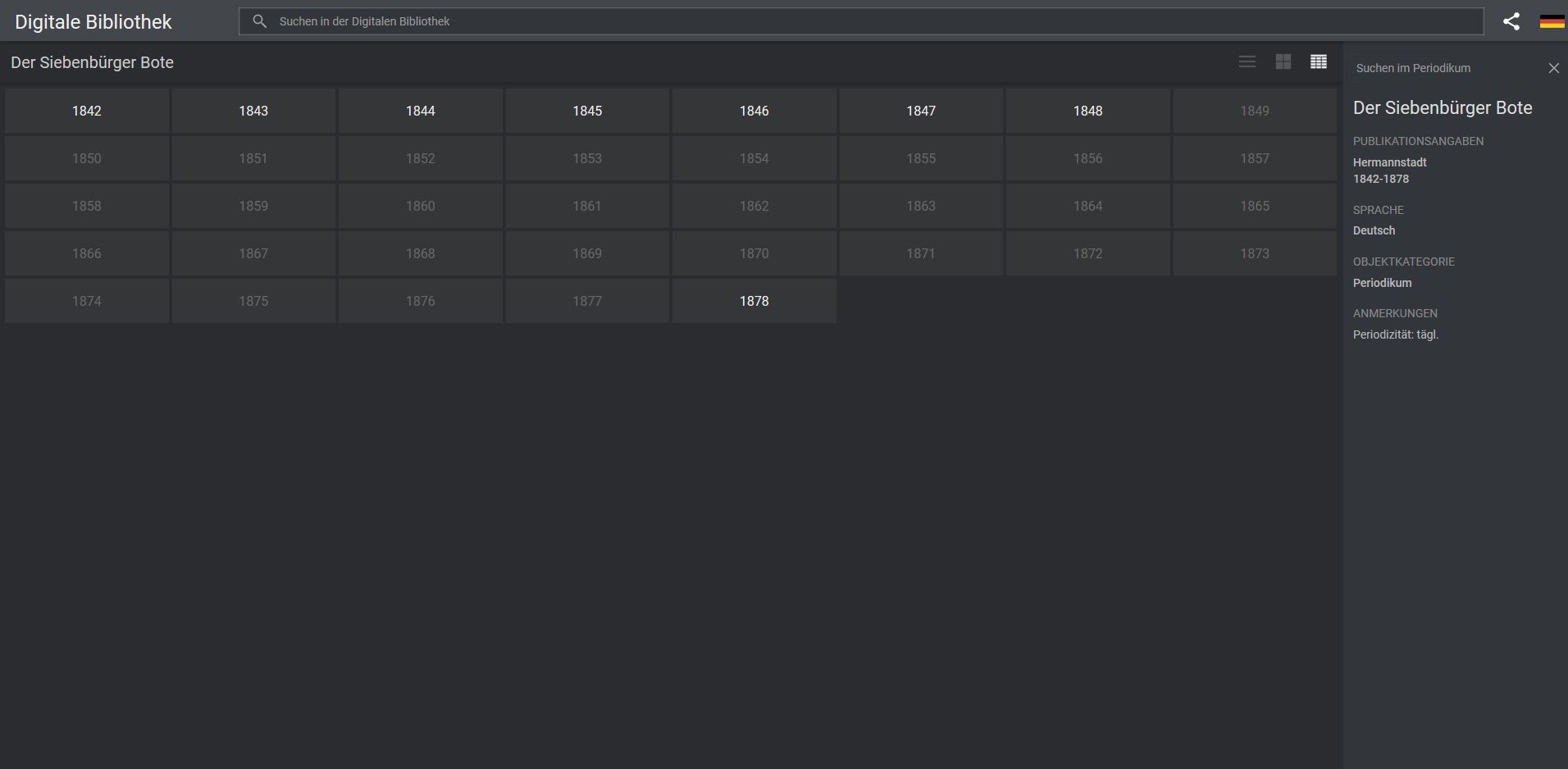Click the Der Siebenbürger Bote page title
This screenshot has height=769, width=1568.
[92, 63]
